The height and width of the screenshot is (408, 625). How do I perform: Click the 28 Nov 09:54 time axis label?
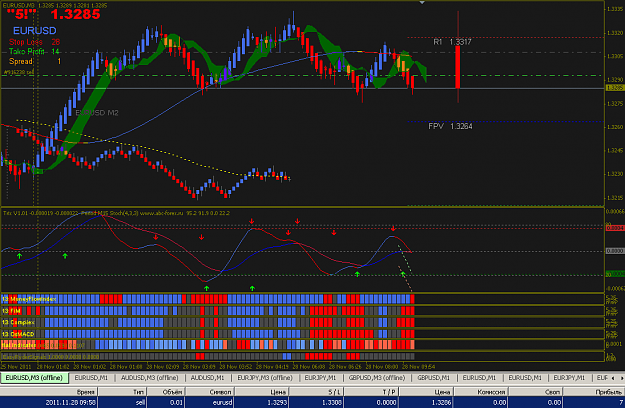pos(419,366)
